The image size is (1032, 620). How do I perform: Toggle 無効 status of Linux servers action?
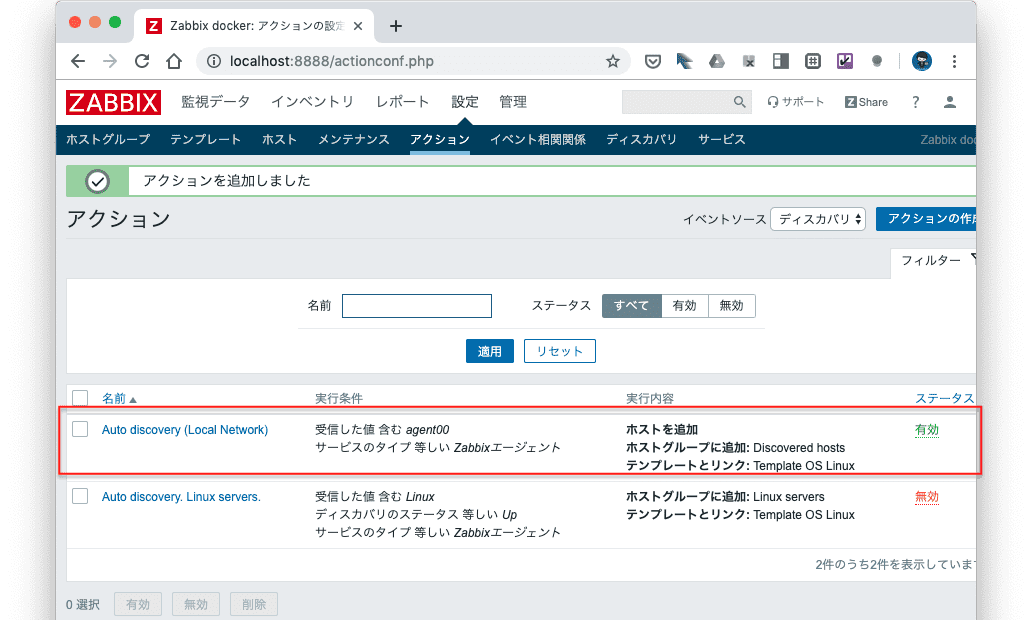927,497
